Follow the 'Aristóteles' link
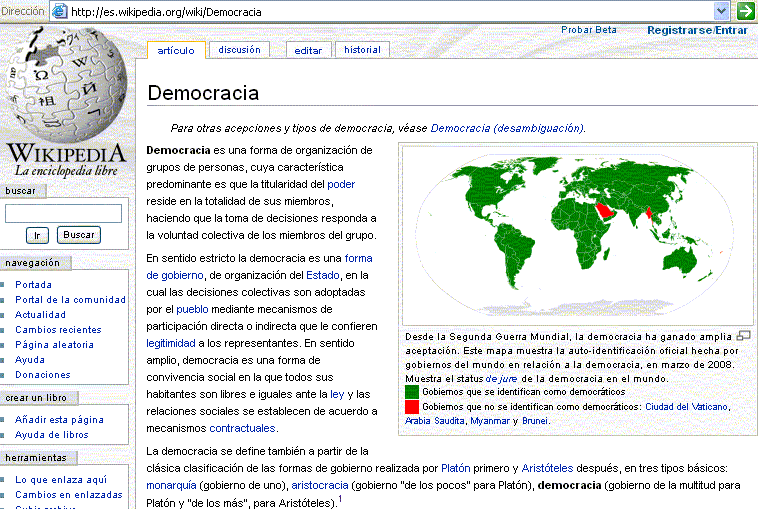 pyautogui.click(x=547, y=468)
